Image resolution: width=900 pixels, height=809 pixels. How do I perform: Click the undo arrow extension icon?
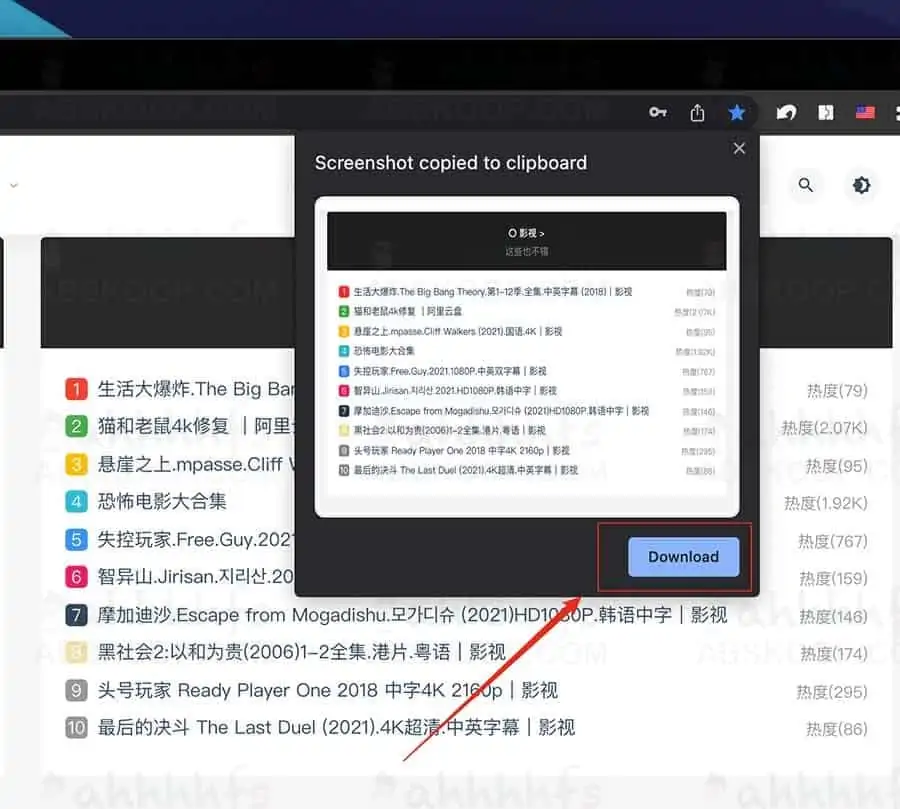pyautogui.click(x=786, y=112)
